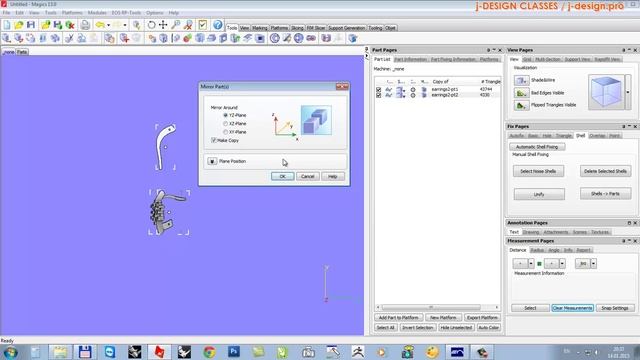Select the earrings2-pt1 part row
Image resolution: width=640 pixels, height=360 pixels.
[438, 89]
